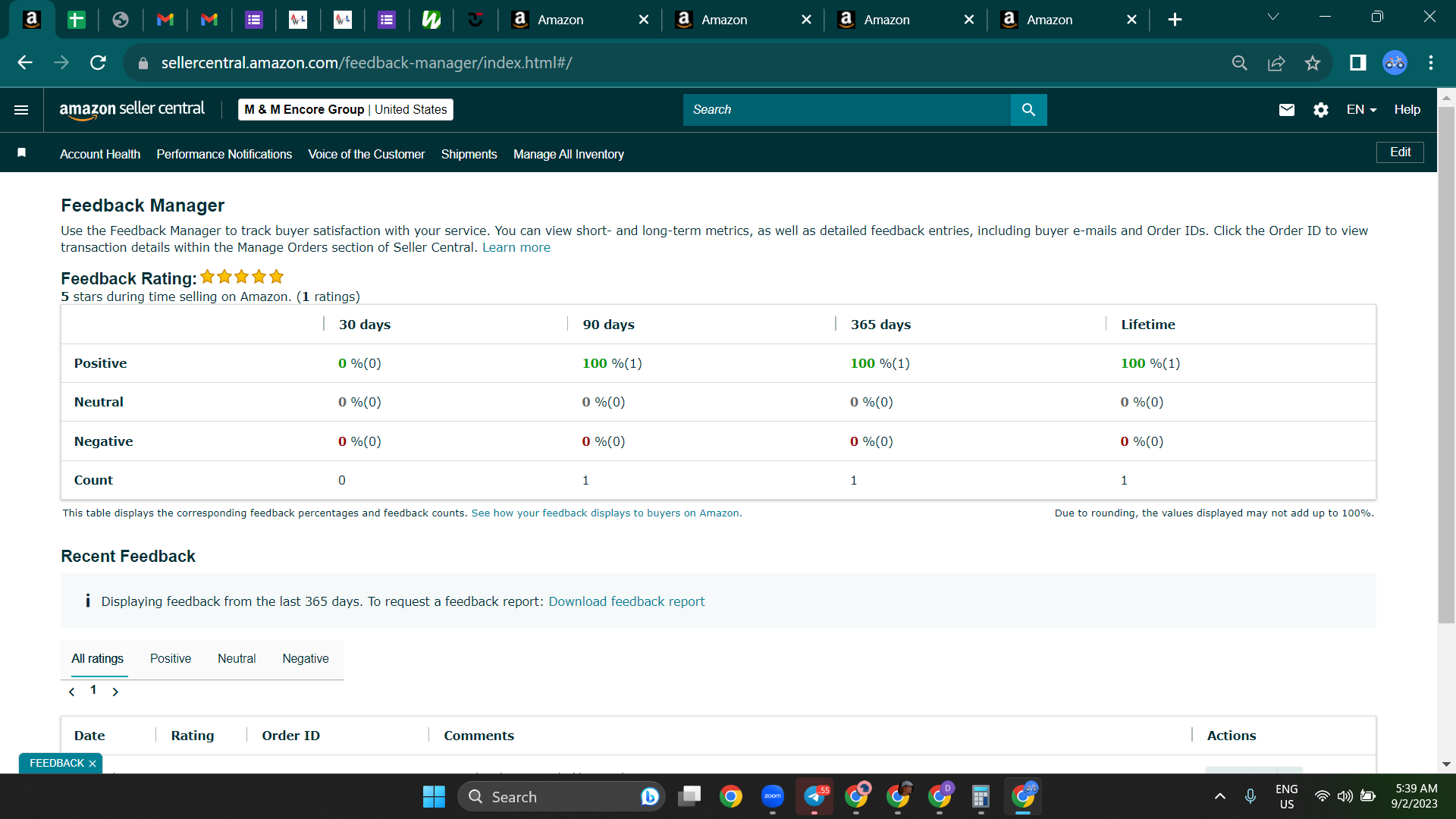Open Task View in taskbar

pyautogui.click(x=689, y=796)
